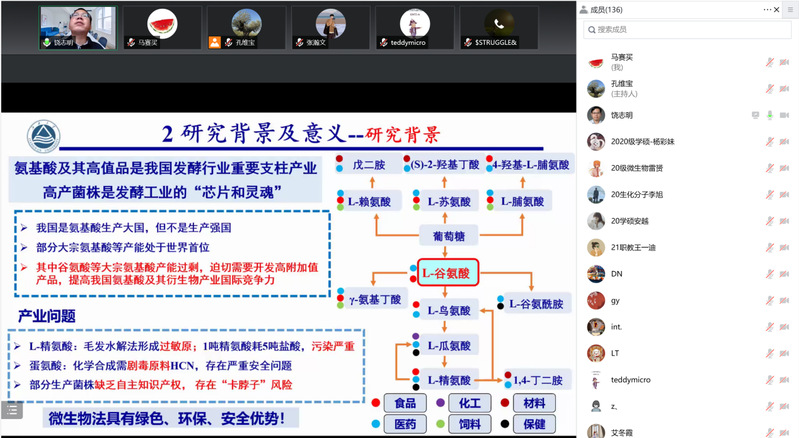Select 马赛买's watermelon avatar tile at top
This screenshot has height=438, width=799.
point(157,26)
